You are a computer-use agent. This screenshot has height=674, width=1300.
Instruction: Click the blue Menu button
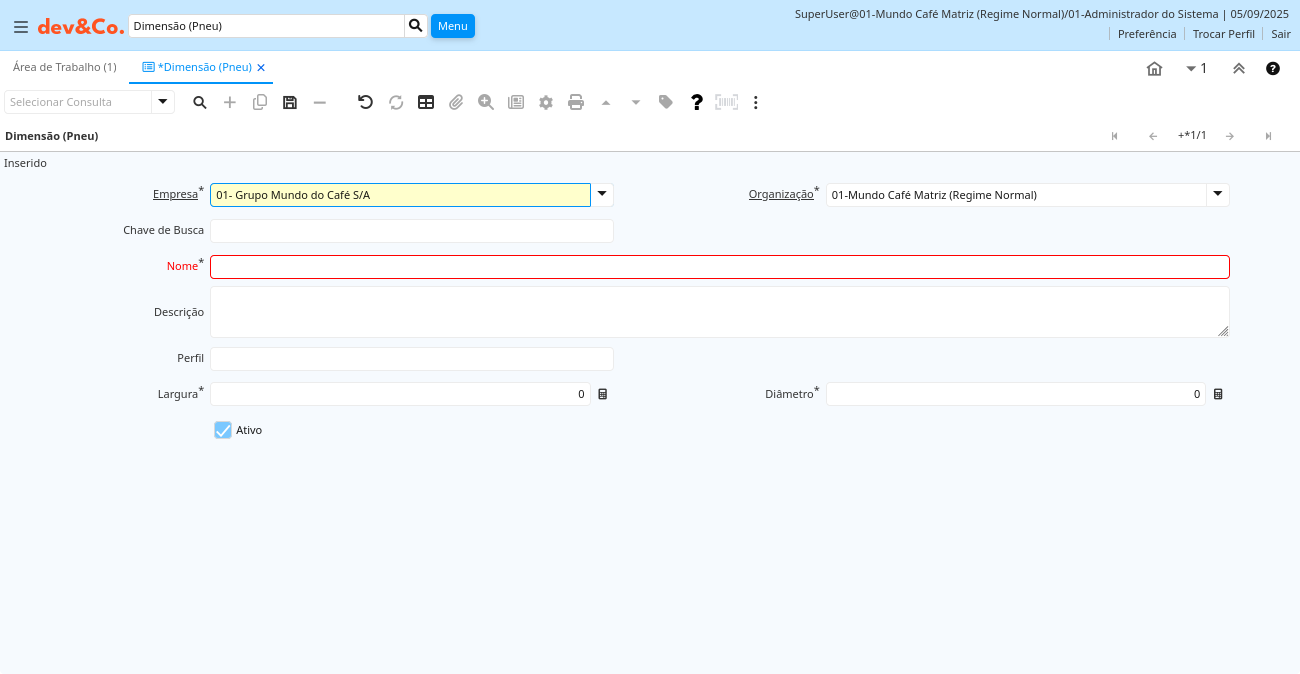[452, 26]
